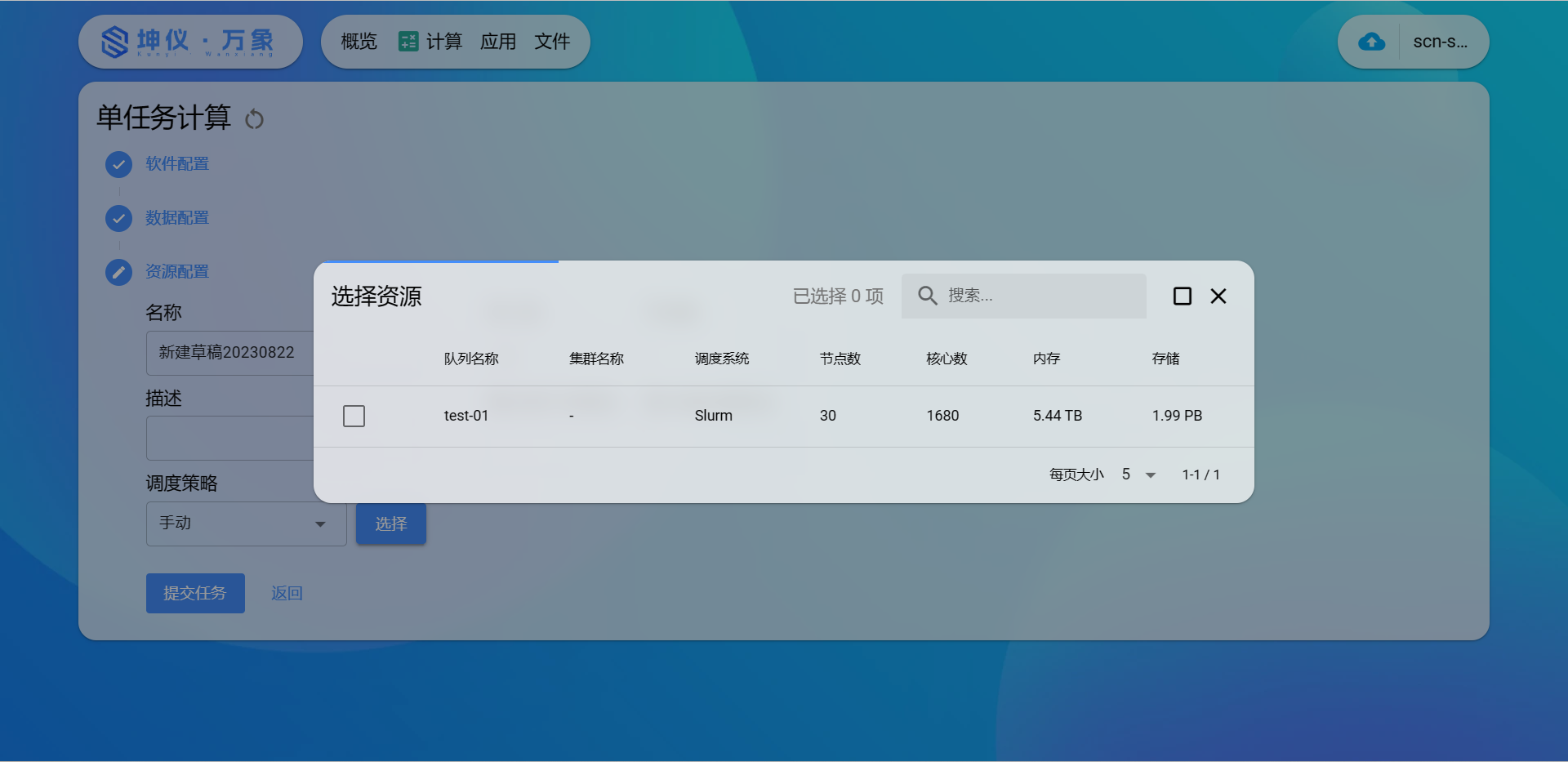Open the 概览 menu
Screen dimensions: 1568x762
[x=359, y=42]
